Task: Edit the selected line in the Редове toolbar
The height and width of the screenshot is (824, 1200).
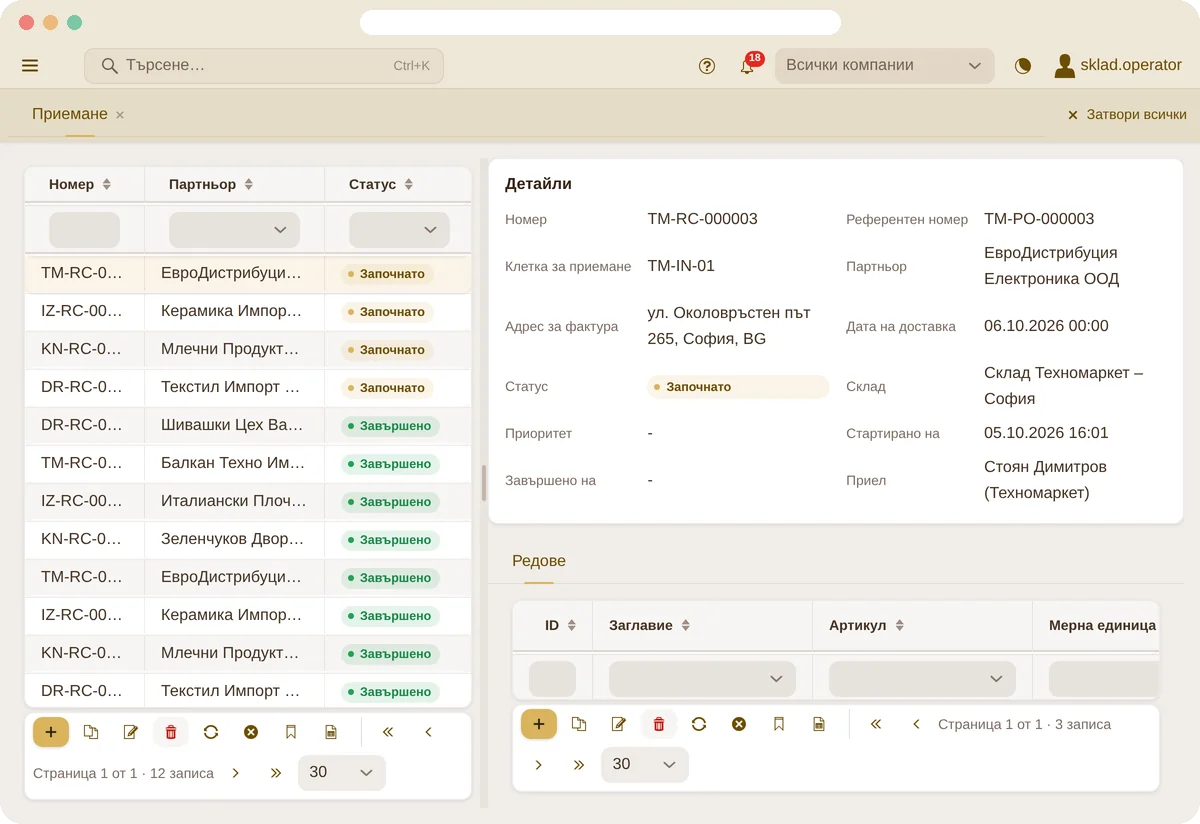Action: [619, 724]
